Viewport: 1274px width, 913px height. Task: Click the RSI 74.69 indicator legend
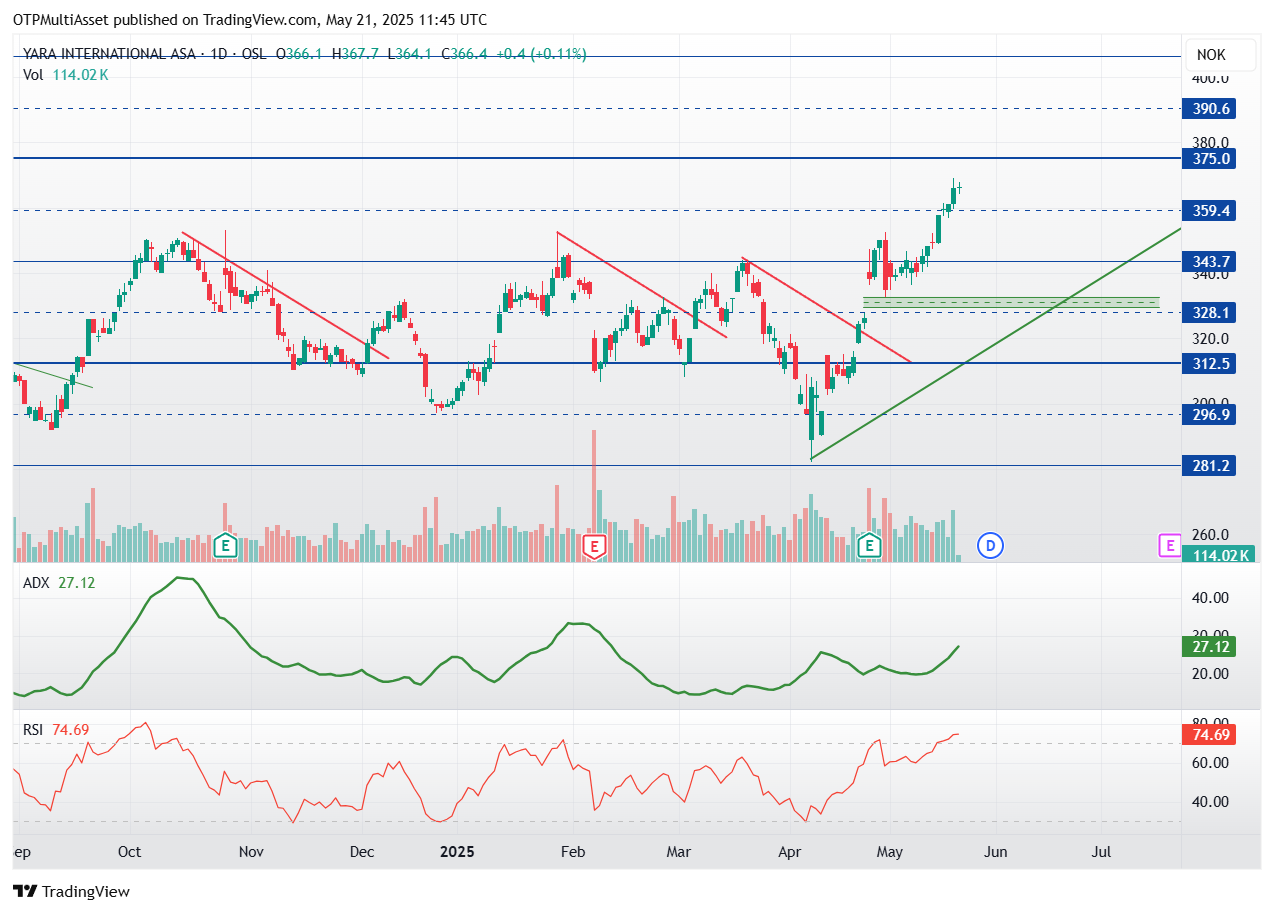click(x=56, y=730)
